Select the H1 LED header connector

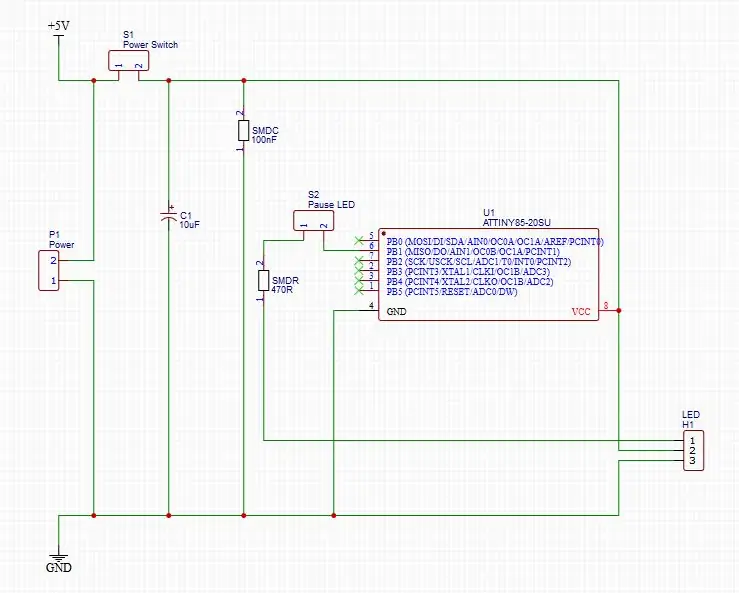pos(693,451)
